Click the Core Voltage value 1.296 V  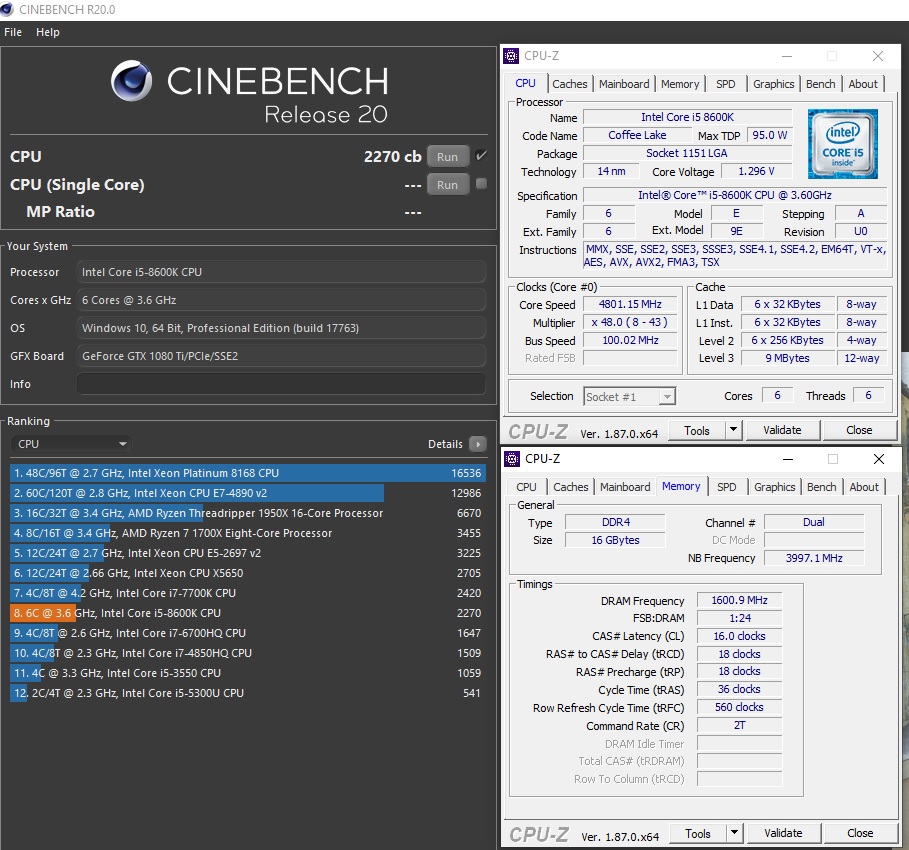(756, 171)
